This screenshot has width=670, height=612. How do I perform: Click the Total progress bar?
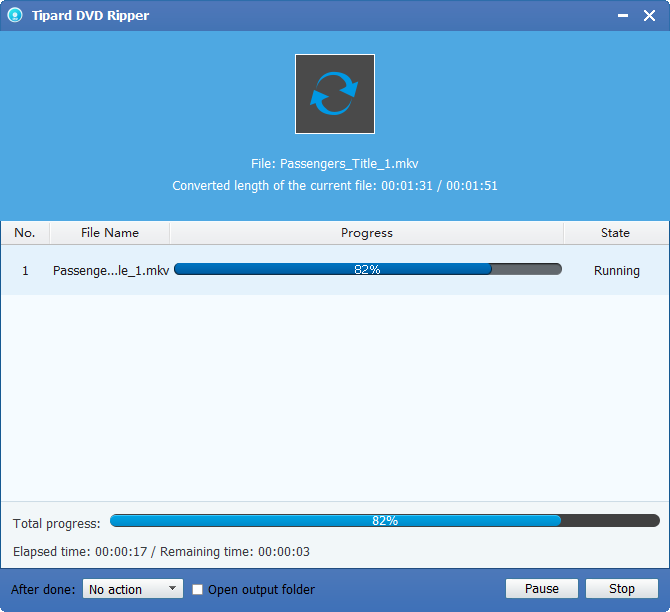(x=384, y=521)
